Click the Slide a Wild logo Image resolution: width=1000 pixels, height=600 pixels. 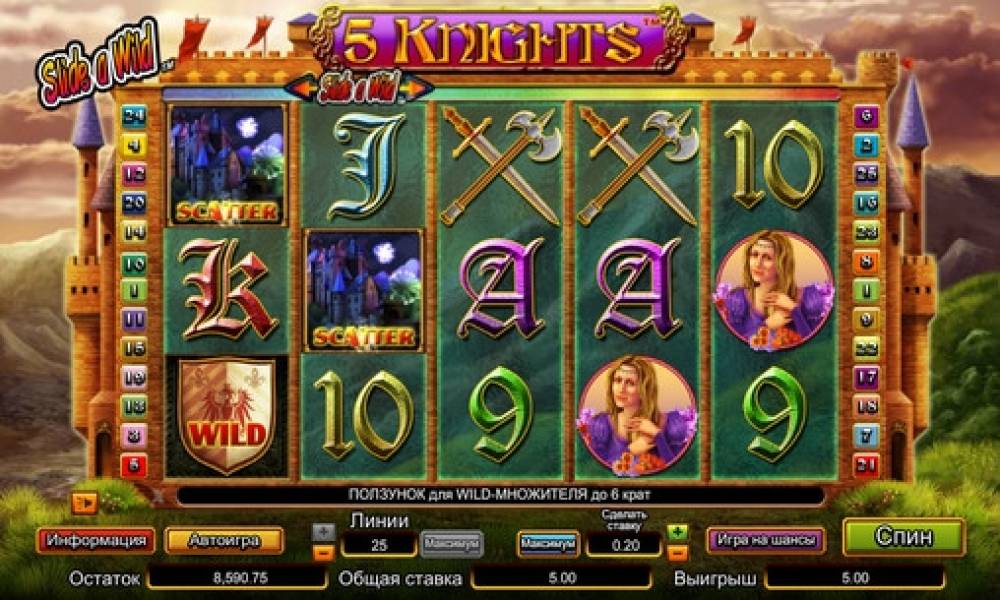coord(99,62)
